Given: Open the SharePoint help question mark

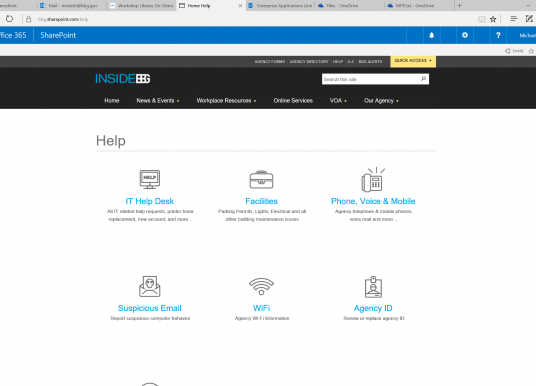Looking at the screenshot, I should coord(498,35).
